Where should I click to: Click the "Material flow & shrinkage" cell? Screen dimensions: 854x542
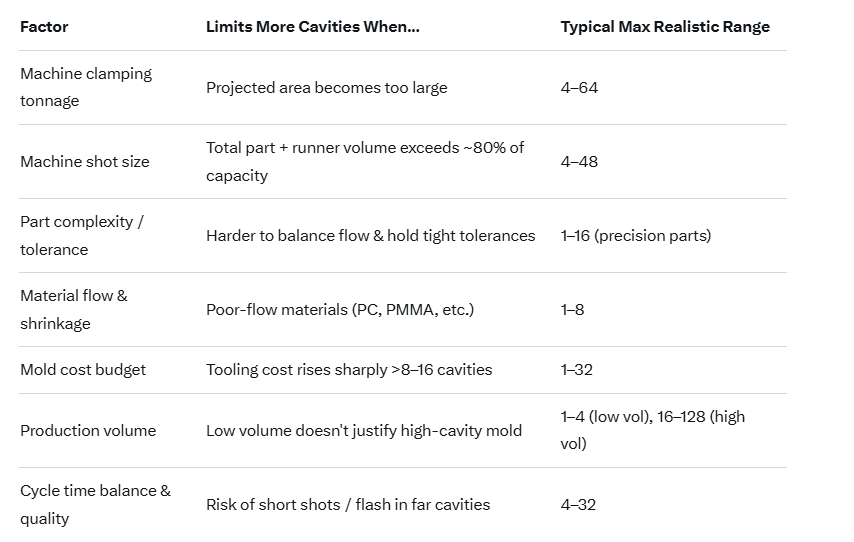pyautogui.click(x=74, y=309)
